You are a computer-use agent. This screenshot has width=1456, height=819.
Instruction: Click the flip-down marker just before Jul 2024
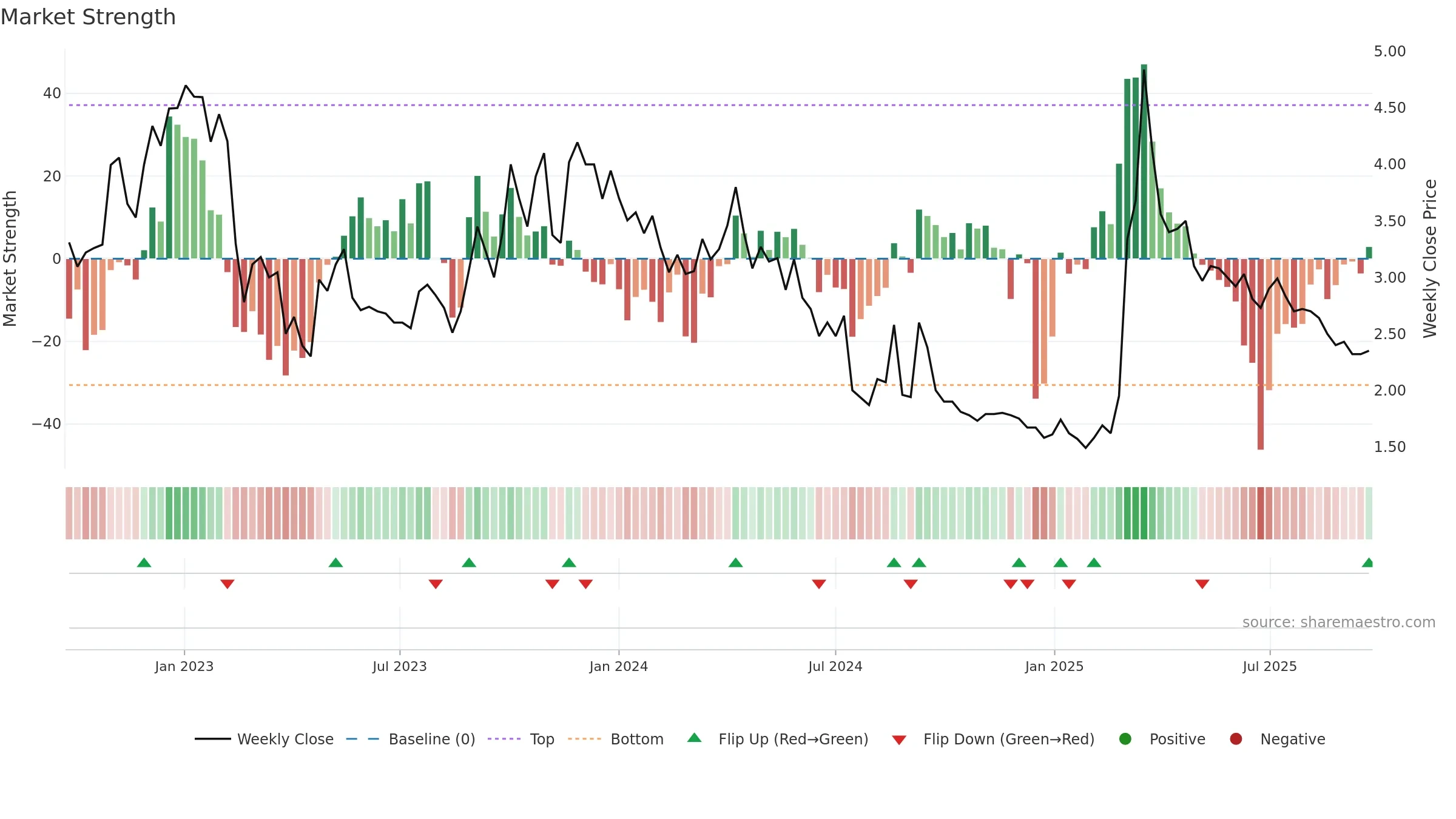(x=819, y=584)
